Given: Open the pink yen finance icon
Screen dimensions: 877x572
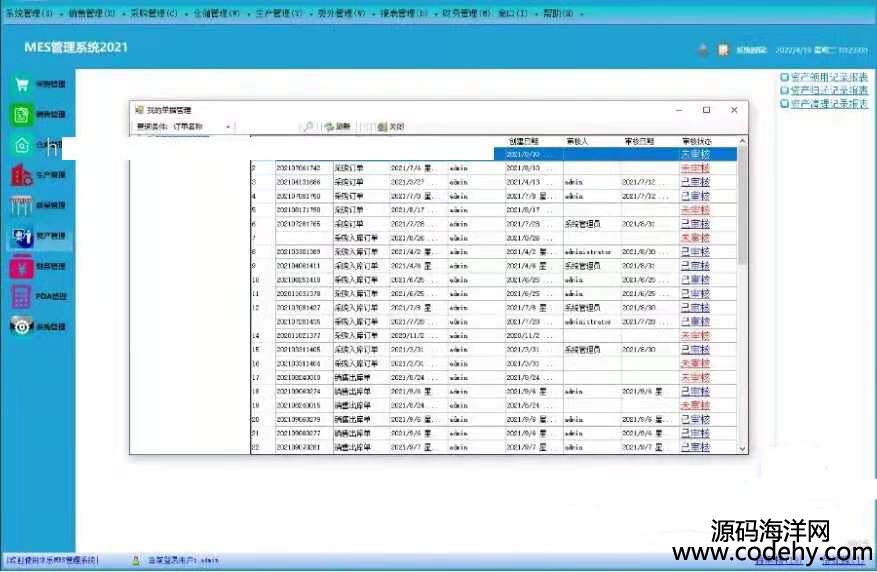Looking at the screenshot, I should (21, 267).
